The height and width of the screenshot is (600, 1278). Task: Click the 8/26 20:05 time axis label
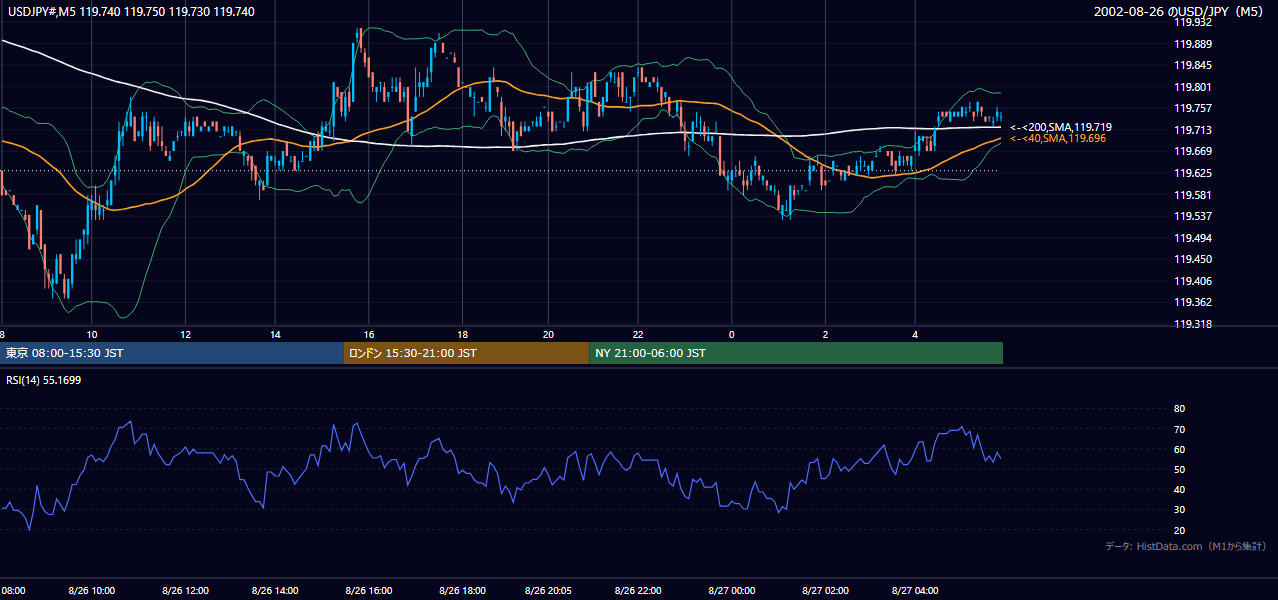(548, 590)
